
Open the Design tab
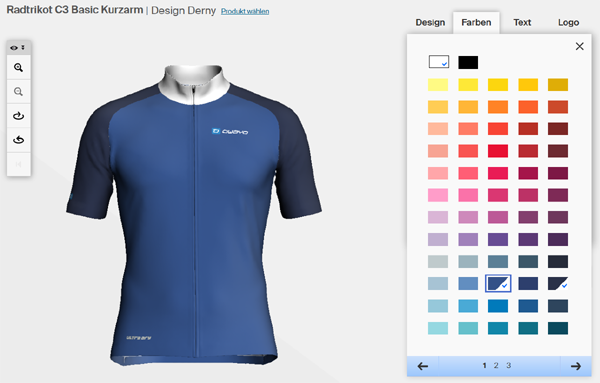point(430,23)
